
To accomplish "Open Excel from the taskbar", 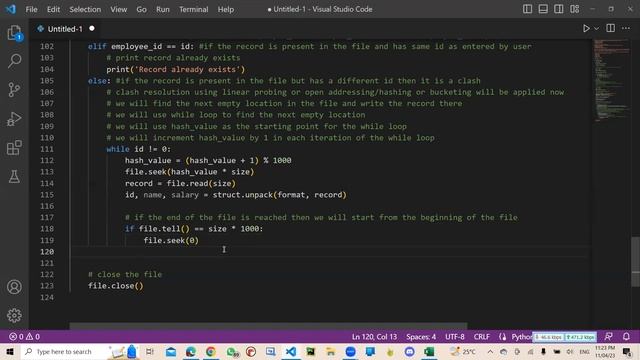I will 429,351.
